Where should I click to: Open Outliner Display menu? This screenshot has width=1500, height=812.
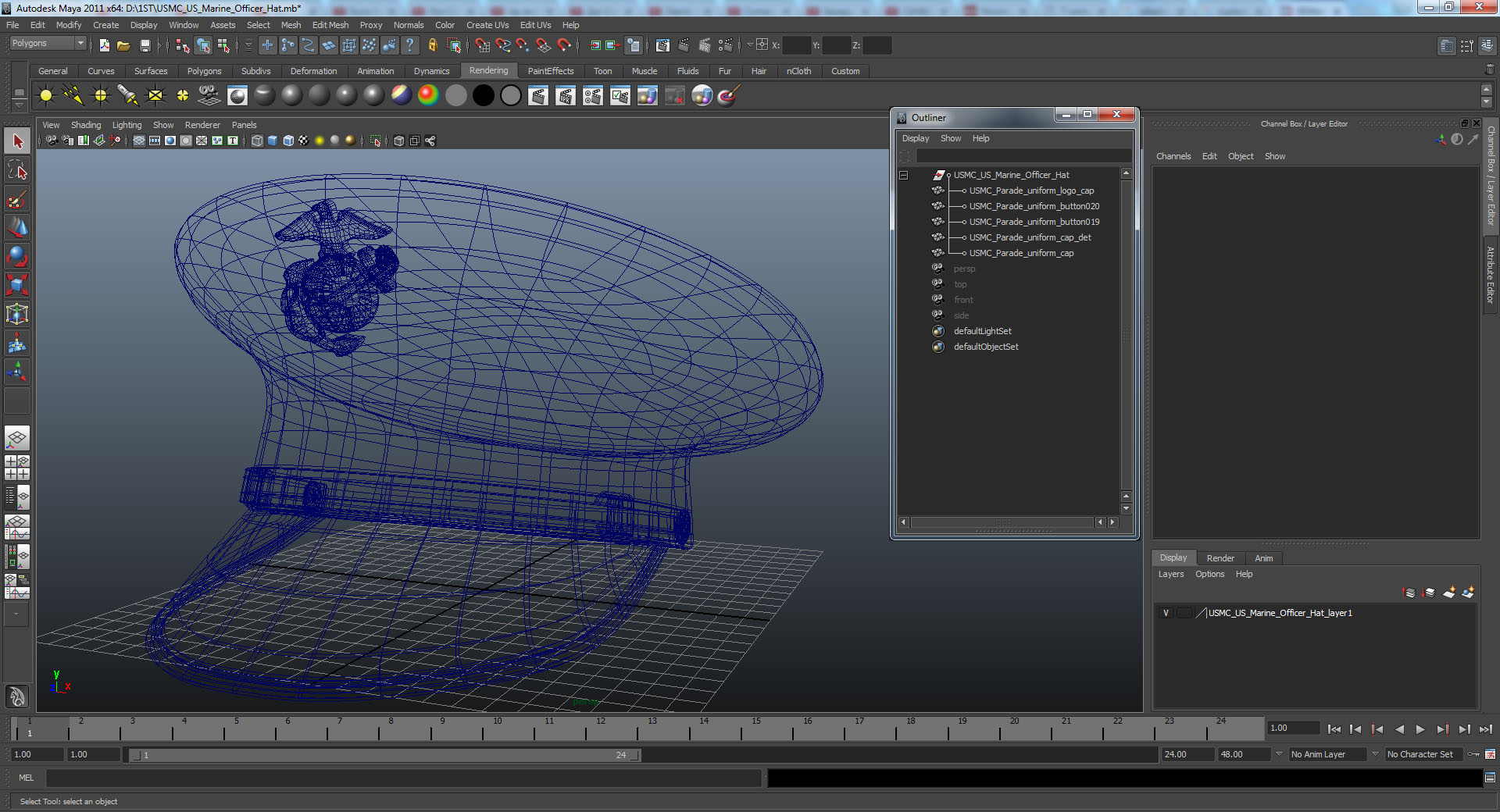click(916, 138)
